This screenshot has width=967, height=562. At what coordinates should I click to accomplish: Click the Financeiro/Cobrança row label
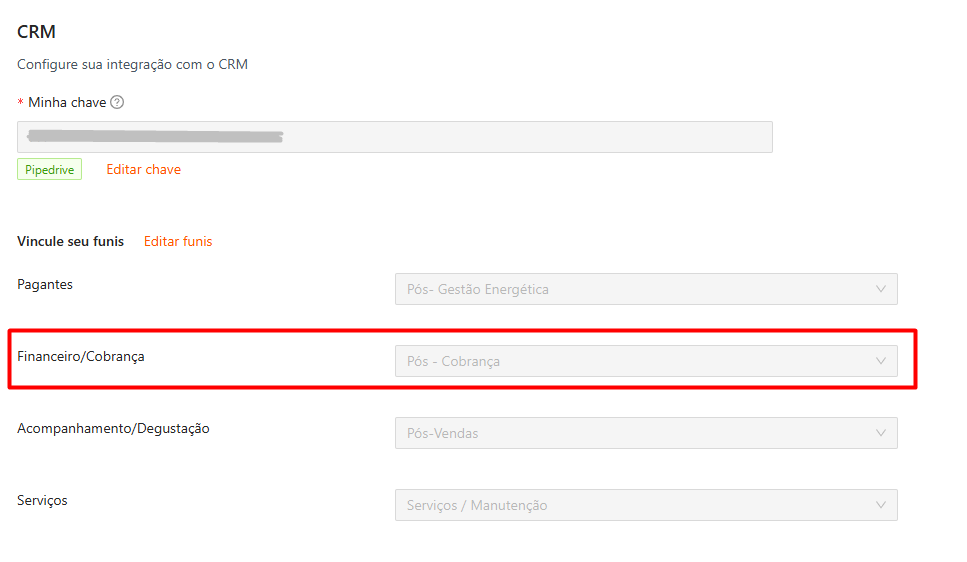[81, 356]
